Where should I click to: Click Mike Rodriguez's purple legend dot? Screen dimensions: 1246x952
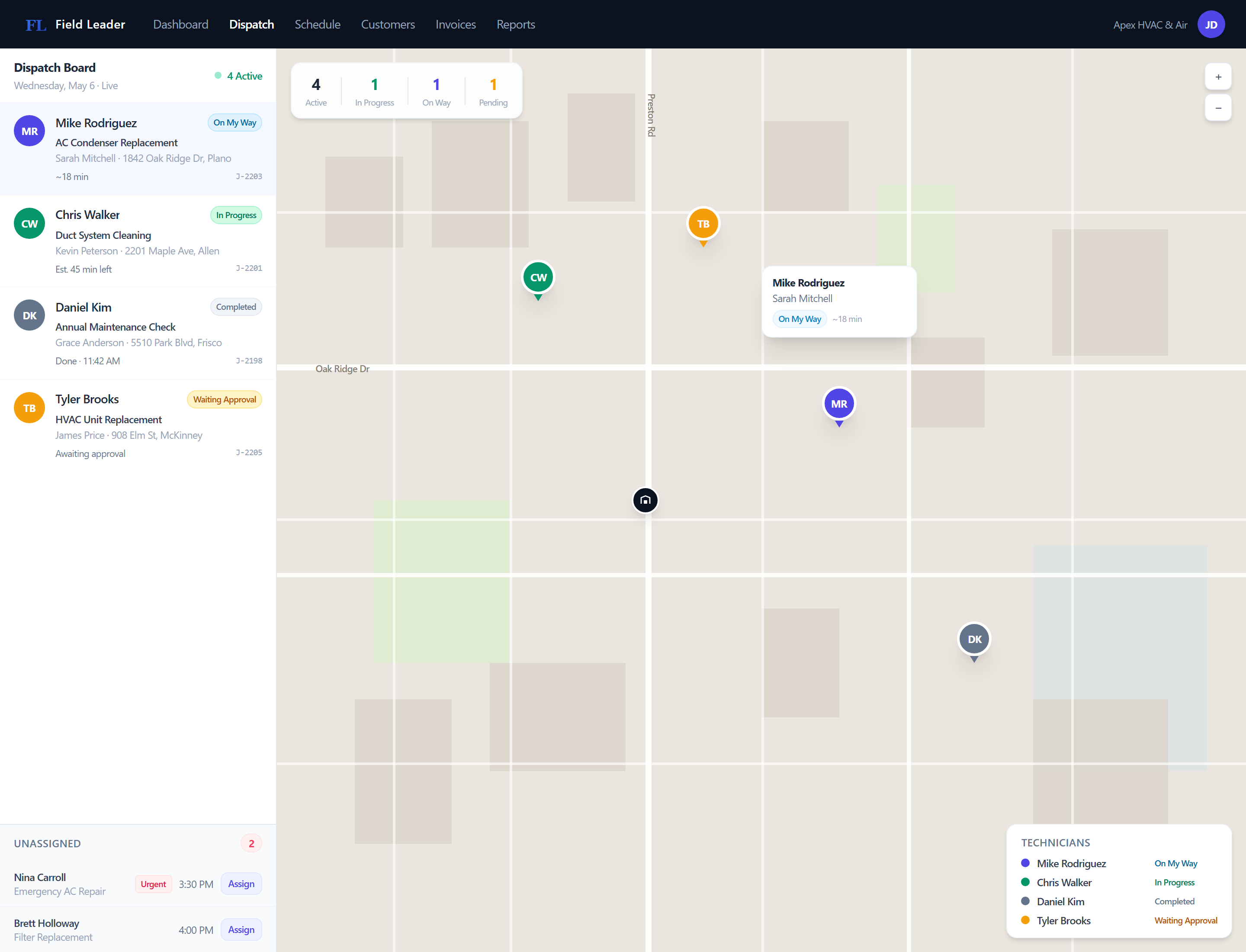coord(1025,863)
